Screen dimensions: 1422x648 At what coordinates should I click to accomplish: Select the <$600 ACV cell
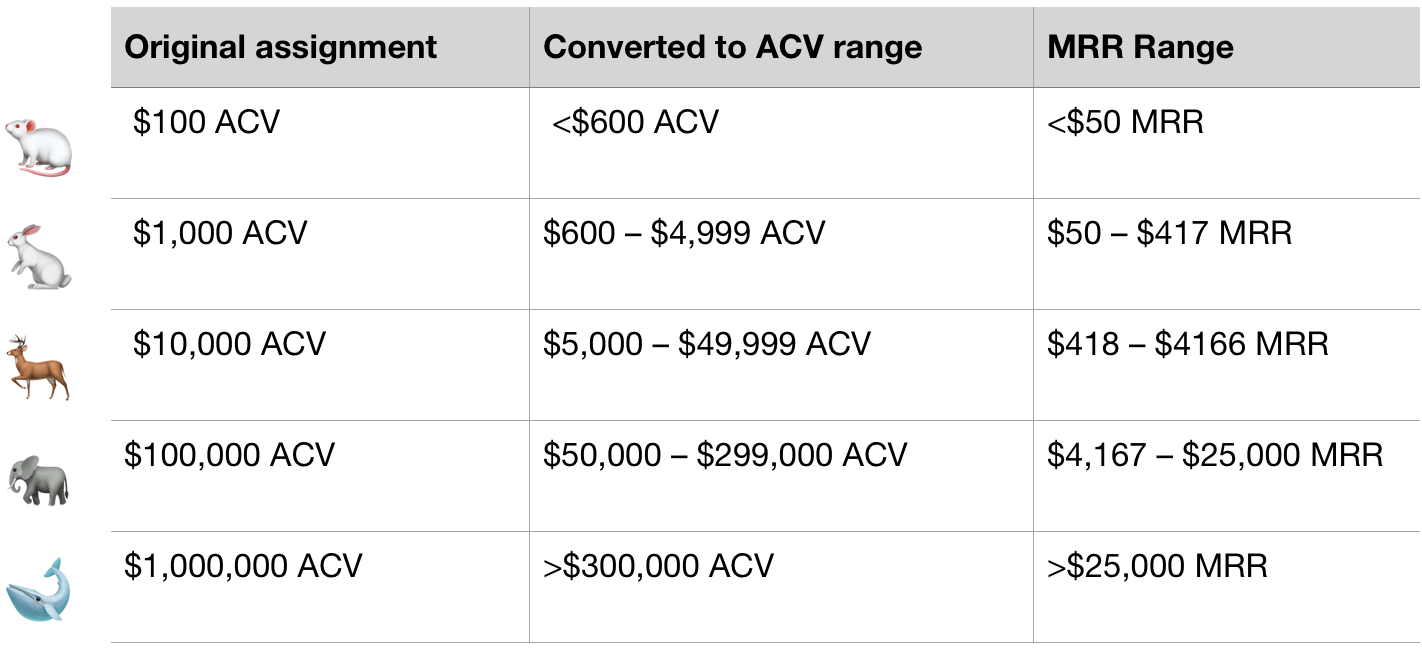pos(781,143)
